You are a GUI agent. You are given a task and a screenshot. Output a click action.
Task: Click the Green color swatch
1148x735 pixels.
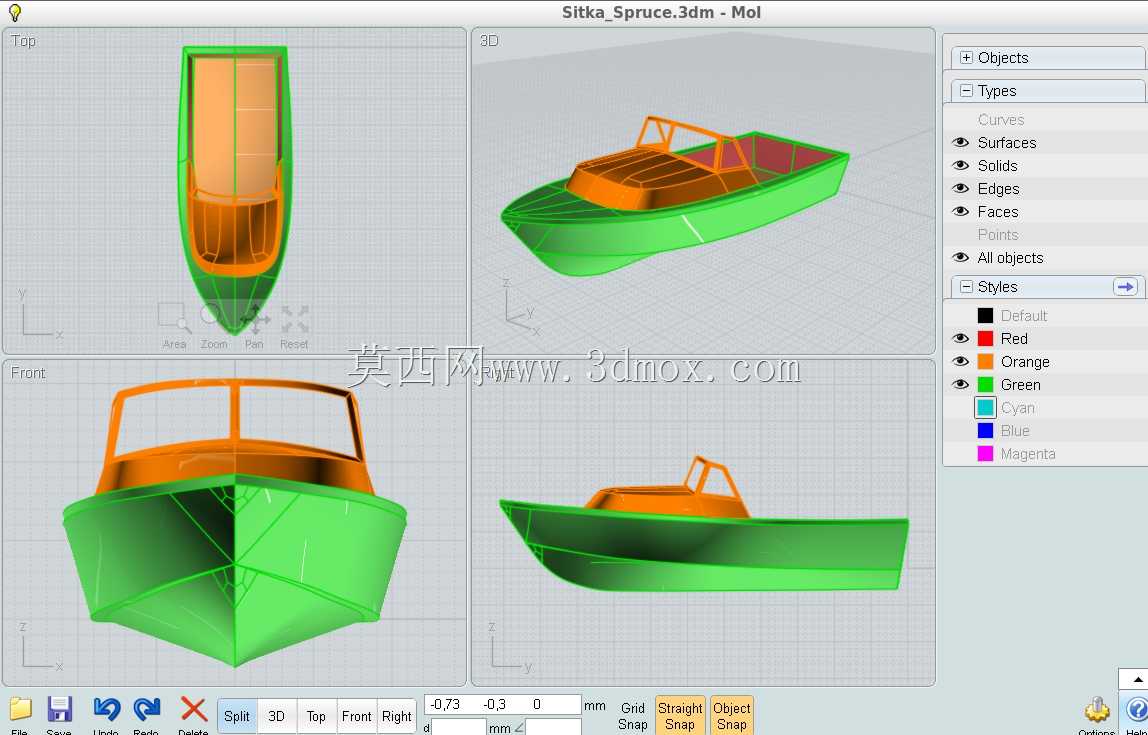[x=985, y=384]
